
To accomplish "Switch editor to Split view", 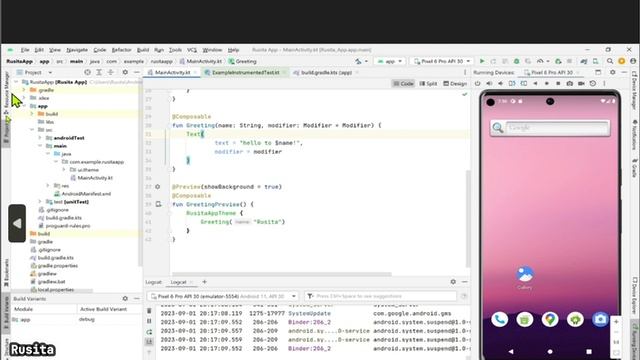I will pos(428,83).
